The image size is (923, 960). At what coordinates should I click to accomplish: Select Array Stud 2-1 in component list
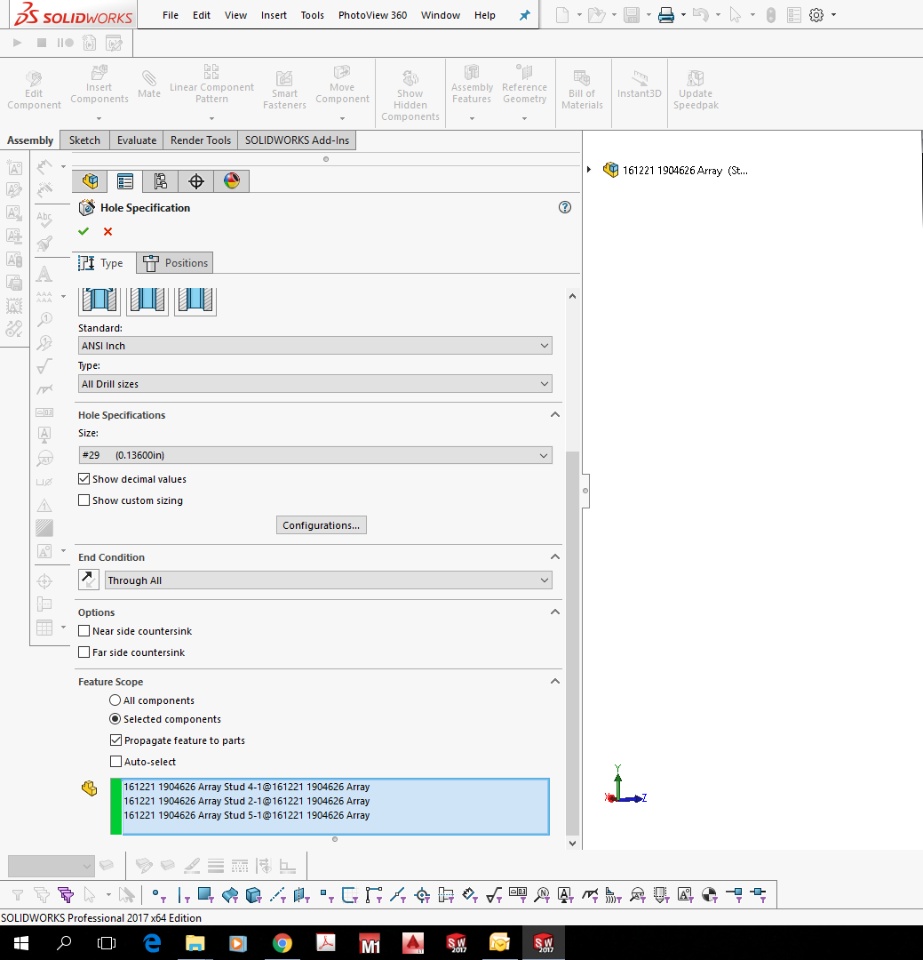(x=247, y=801)
